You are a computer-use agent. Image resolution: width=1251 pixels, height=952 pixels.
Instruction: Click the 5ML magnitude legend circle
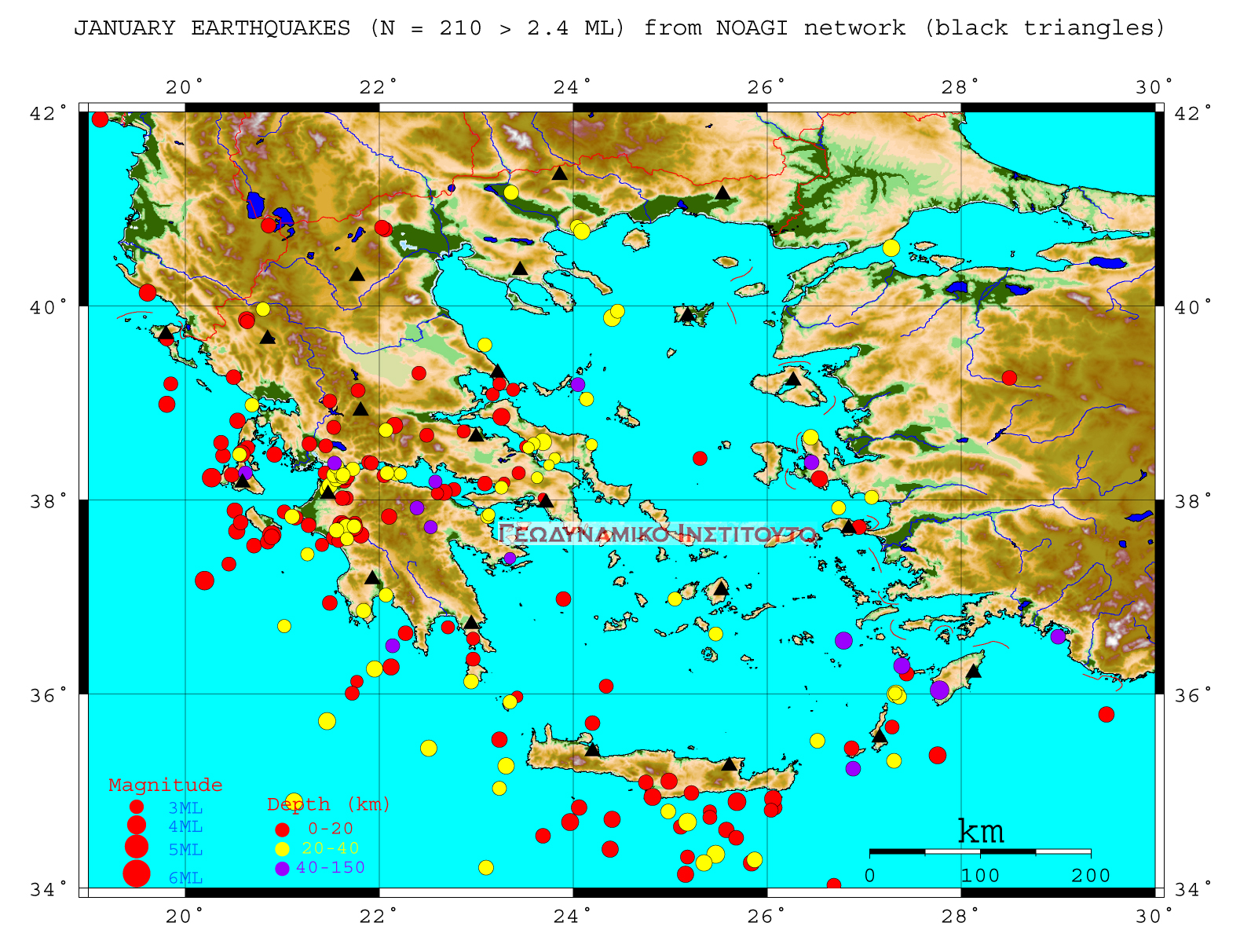click(x=137, y=846)
